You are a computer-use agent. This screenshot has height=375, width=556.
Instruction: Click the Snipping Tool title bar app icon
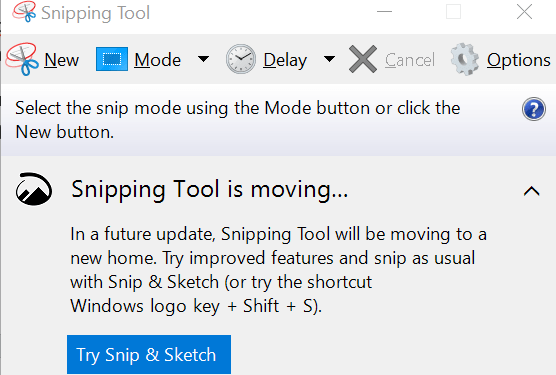(24, 12)
